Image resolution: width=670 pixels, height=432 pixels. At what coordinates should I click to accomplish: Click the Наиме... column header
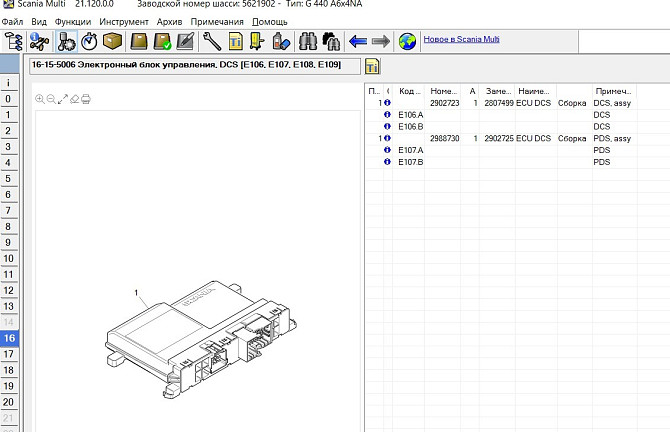(x=535, y=91)
